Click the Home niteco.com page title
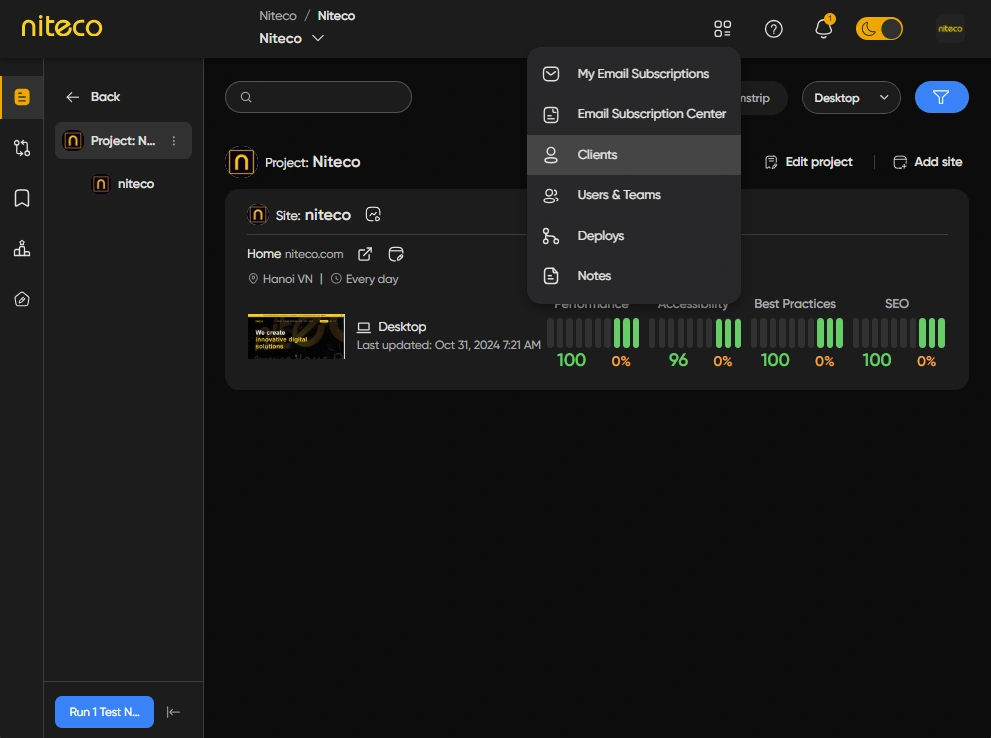 pyautogui.click(x=295, y=254)
